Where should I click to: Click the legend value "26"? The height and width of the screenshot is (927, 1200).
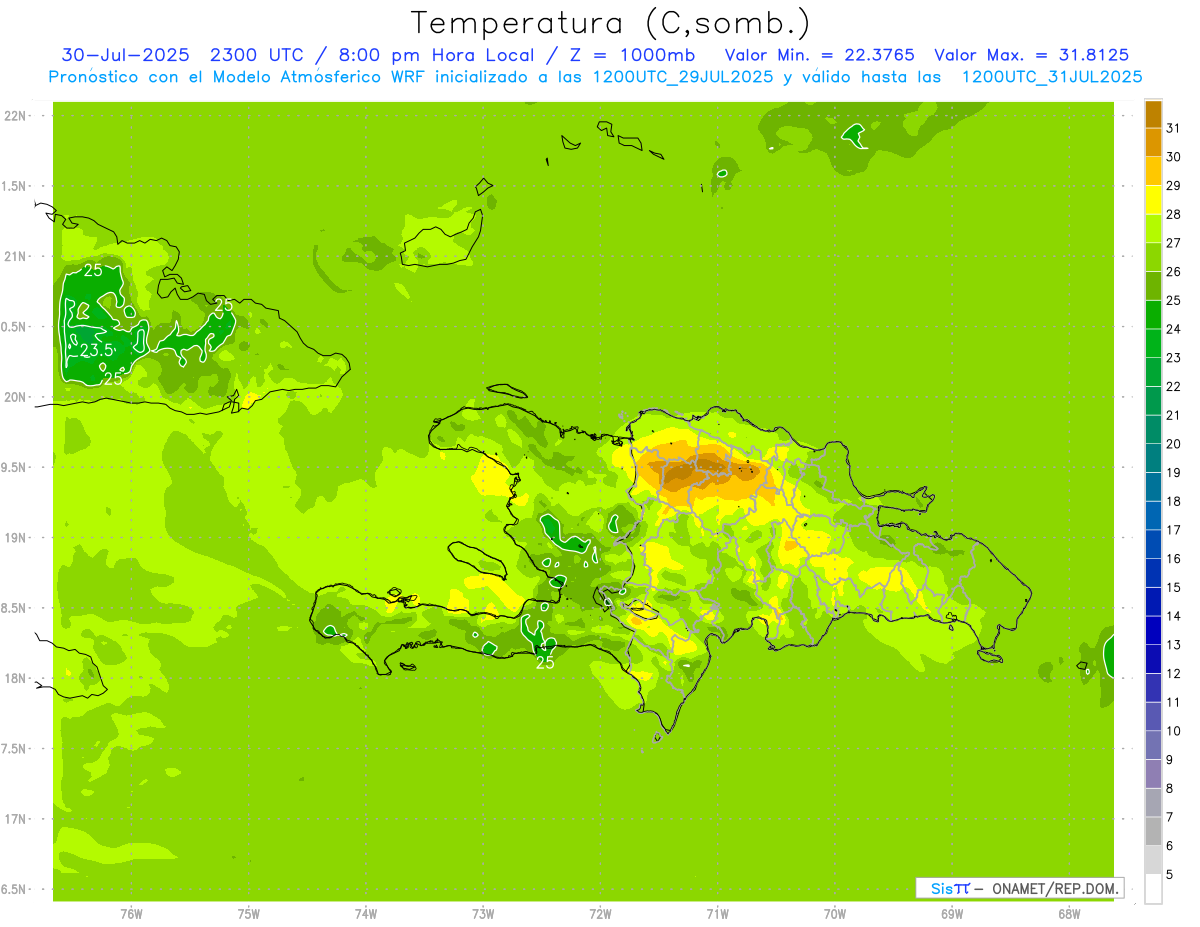point(1174,271)
